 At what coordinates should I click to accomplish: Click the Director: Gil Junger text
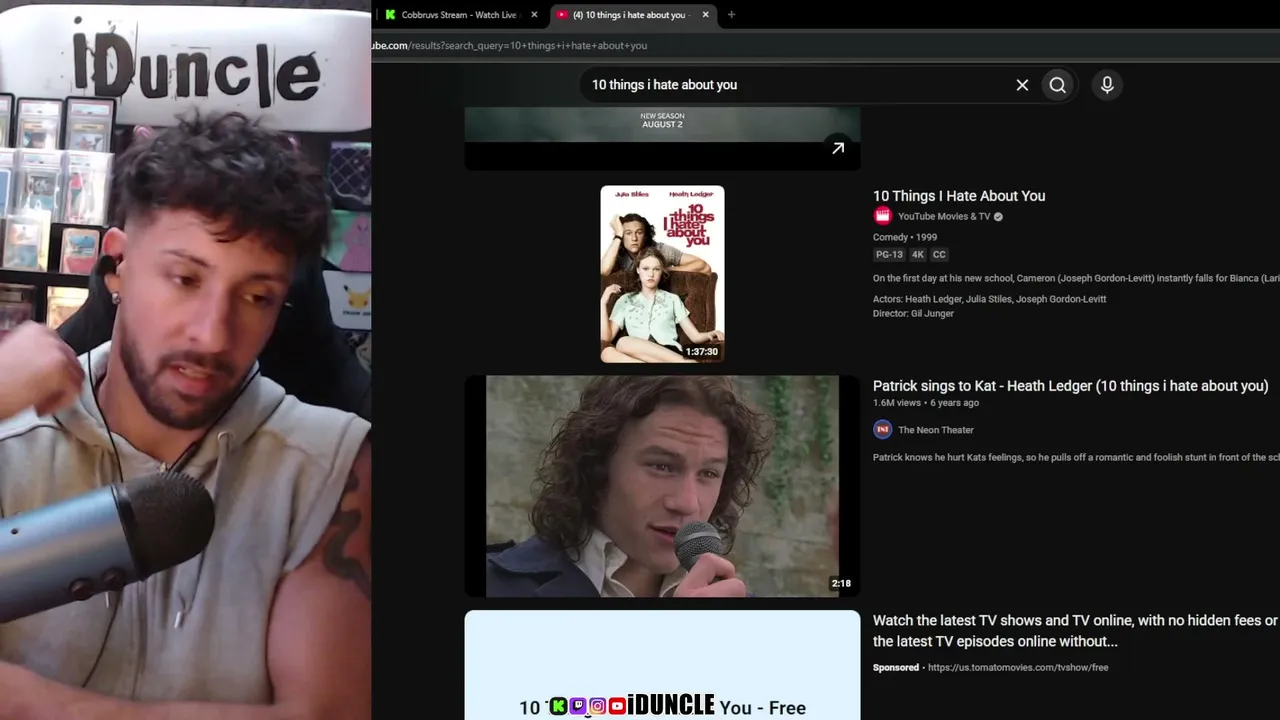click(x=913, y=313)
